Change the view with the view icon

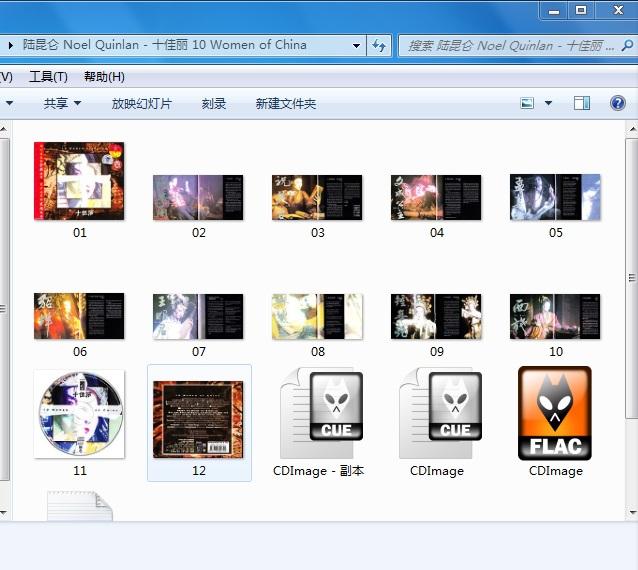527,103
